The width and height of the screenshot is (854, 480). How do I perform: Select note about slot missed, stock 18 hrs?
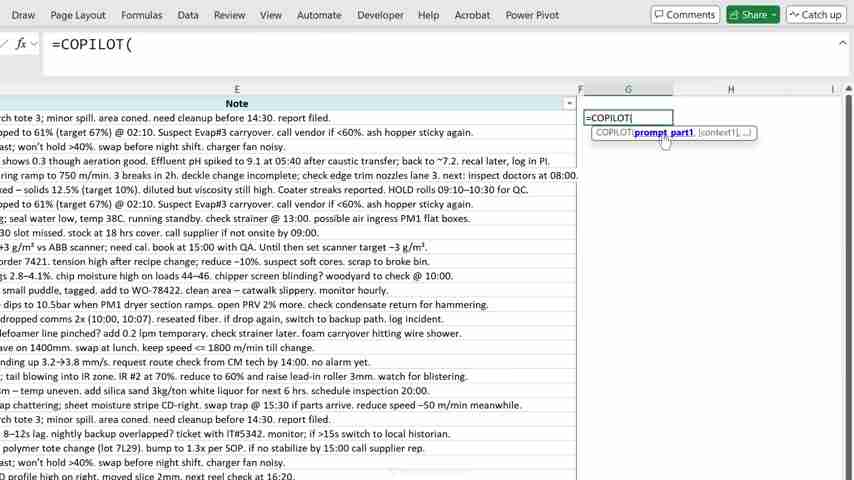tap(288, 233)
